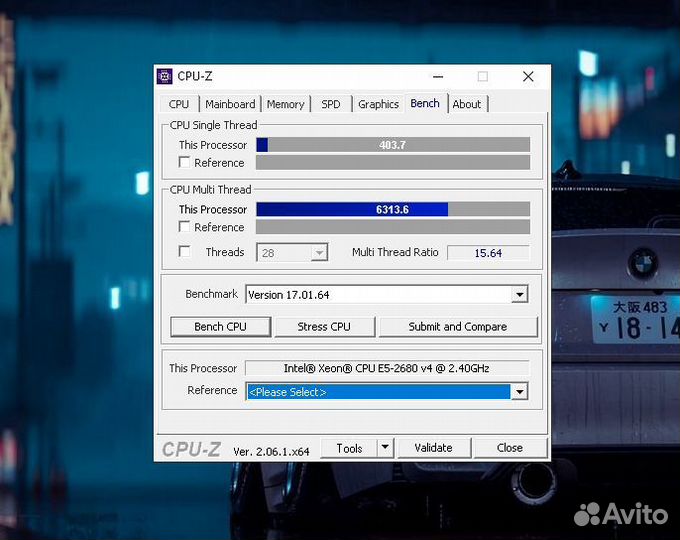Switch to the CPU tab
Image resolution: width=680 pixels, height=540 pixels.
coord(179,104)
